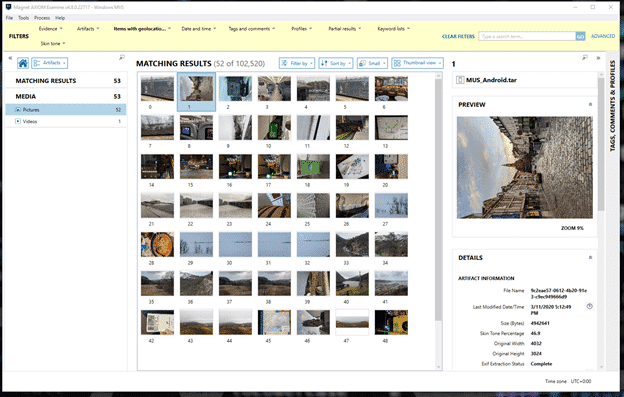Focus the search term input field

pos(527,36)
